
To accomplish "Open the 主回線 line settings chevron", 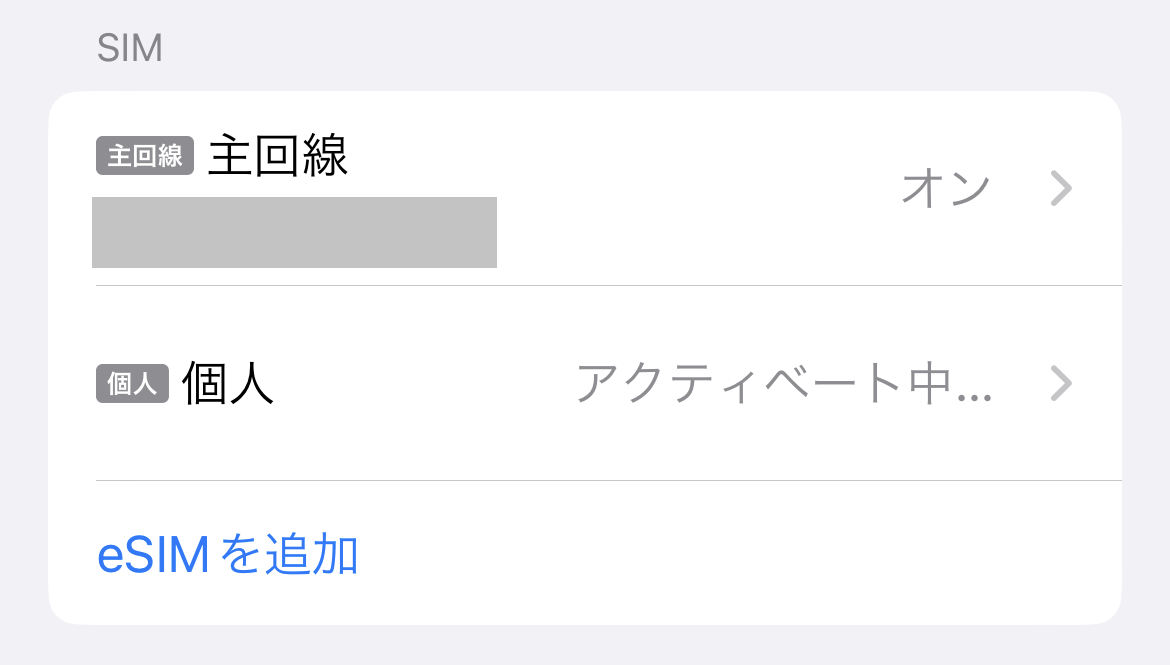I will point(1061,188).
